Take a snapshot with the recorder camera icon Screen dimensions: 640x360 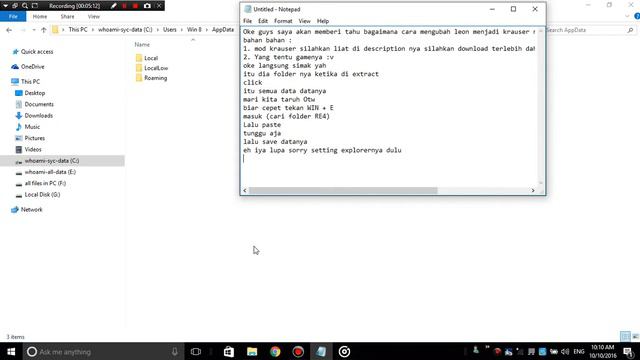(x=147, y=6)
